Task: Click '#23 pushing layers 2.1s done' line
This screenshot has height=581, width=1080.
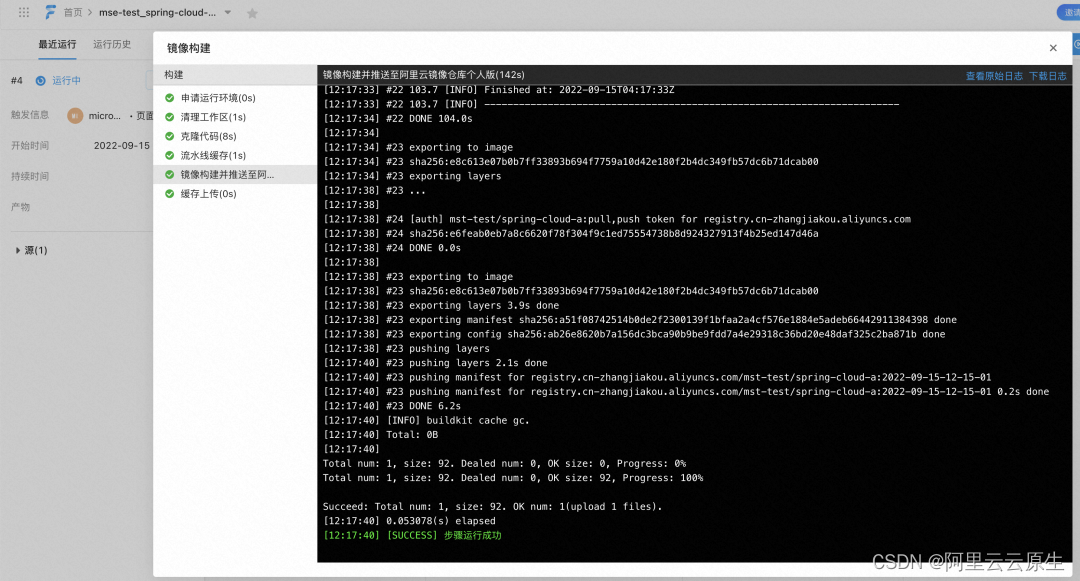Action: (435, 363)
